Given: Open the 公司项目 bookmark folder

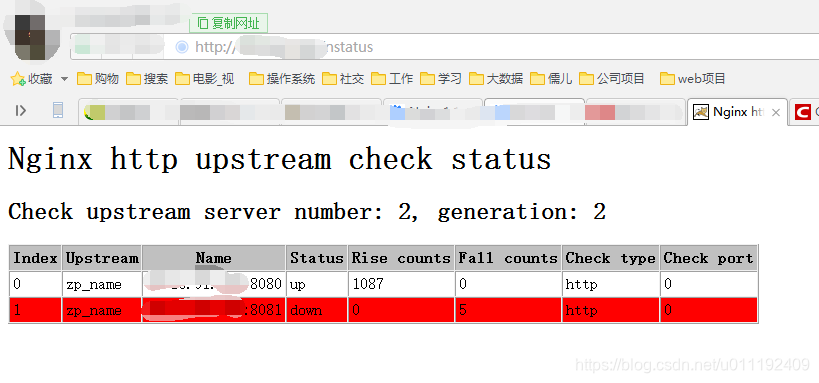Looking at the screenshot, I should click(612, 79).
